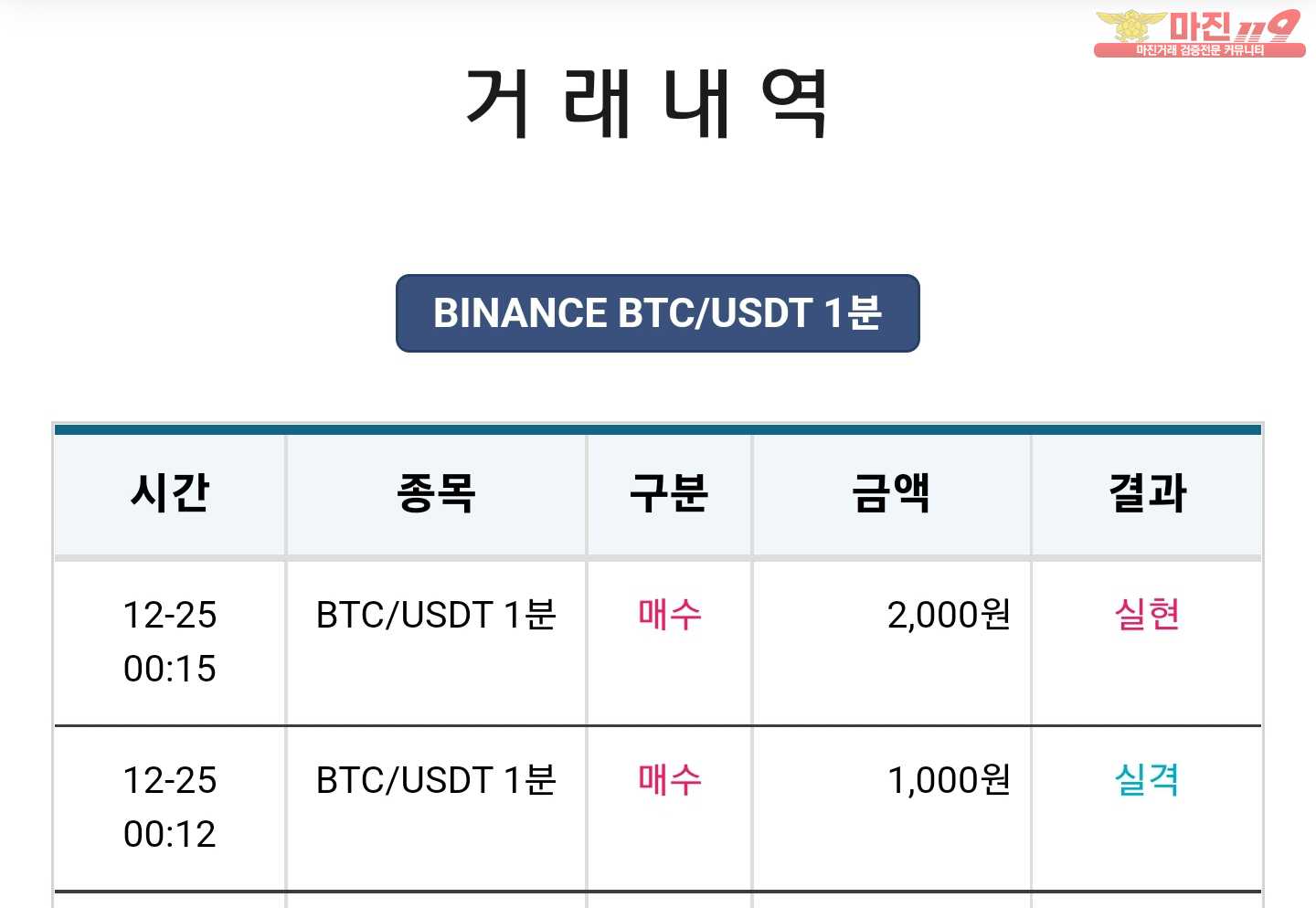The width and height of the screenshot is (1316, 908).
Task: Click the golden emblem in the logo
Action: [1131, 27]
